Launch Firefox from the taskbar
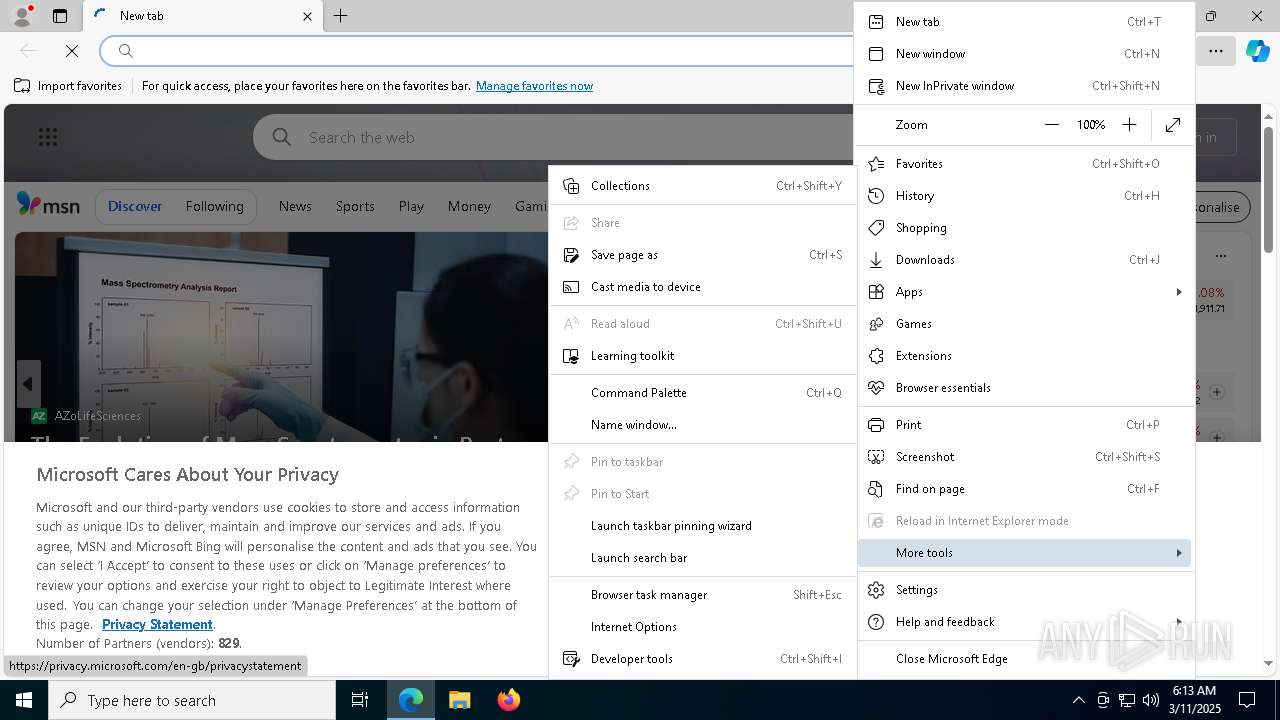This screenshot has width=1280, height=720. tap(508, 700)
